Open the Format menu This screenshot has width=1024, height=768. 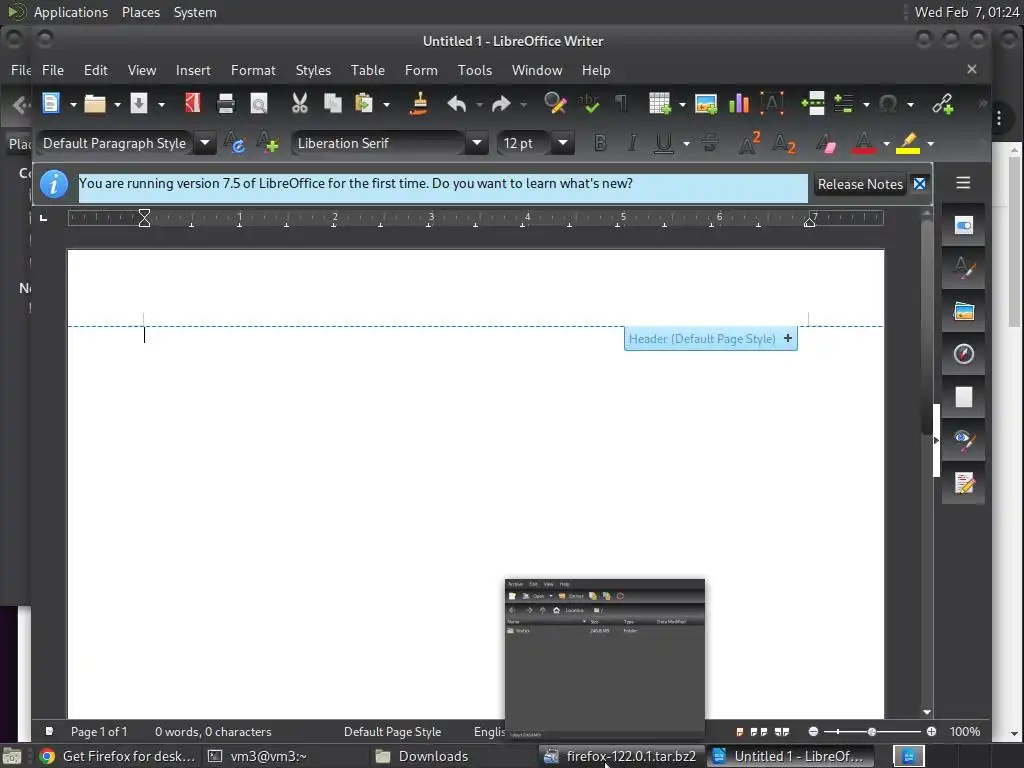(253, 70)
